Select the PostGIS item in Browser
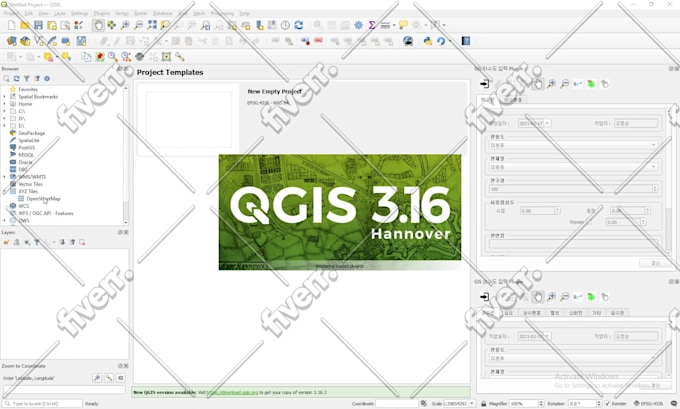The height and width of the screenshot is (409, 680). pyautogui.click(x=26, y=148)
